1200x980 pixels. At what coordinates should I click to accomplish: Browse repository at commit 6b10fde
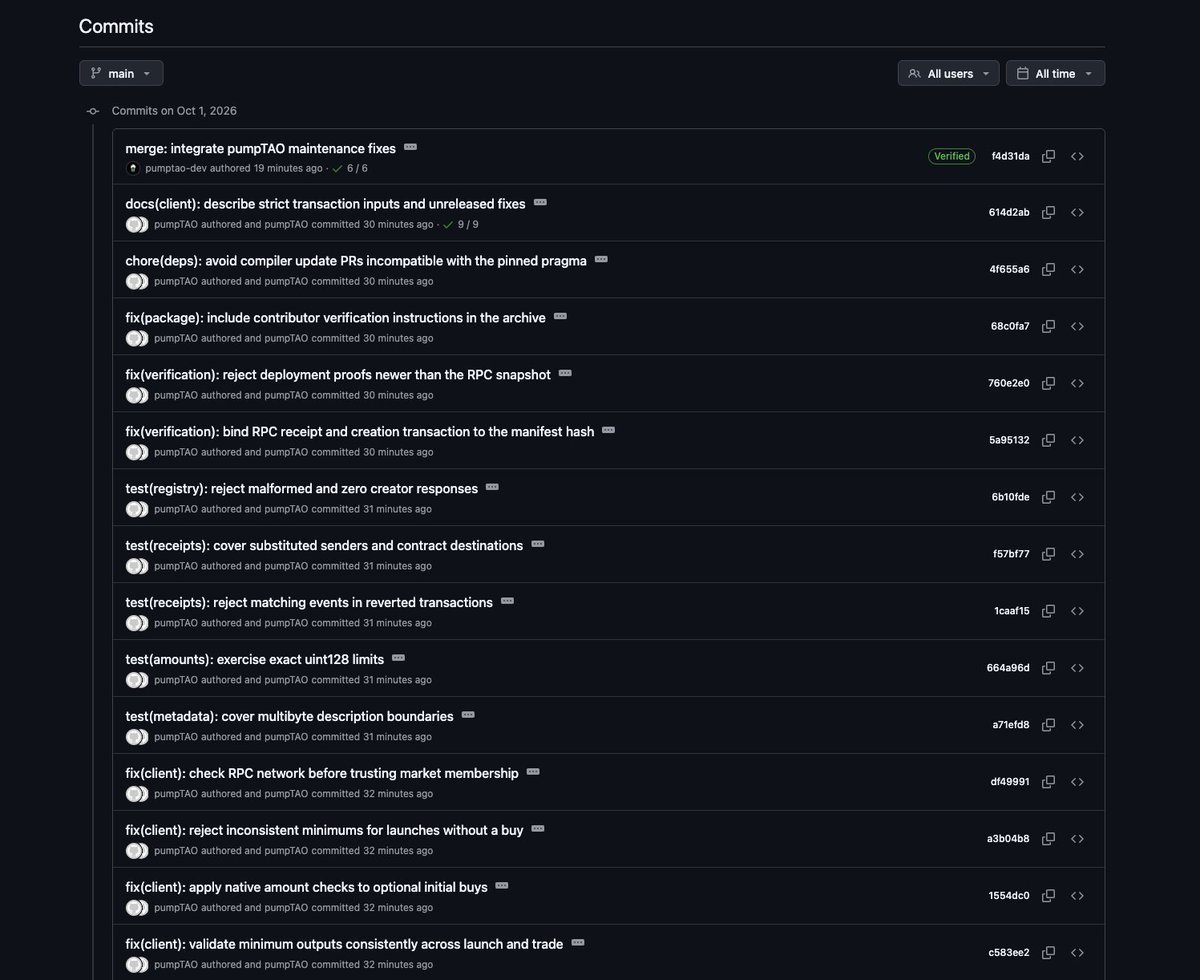(x=1078, y=497)
